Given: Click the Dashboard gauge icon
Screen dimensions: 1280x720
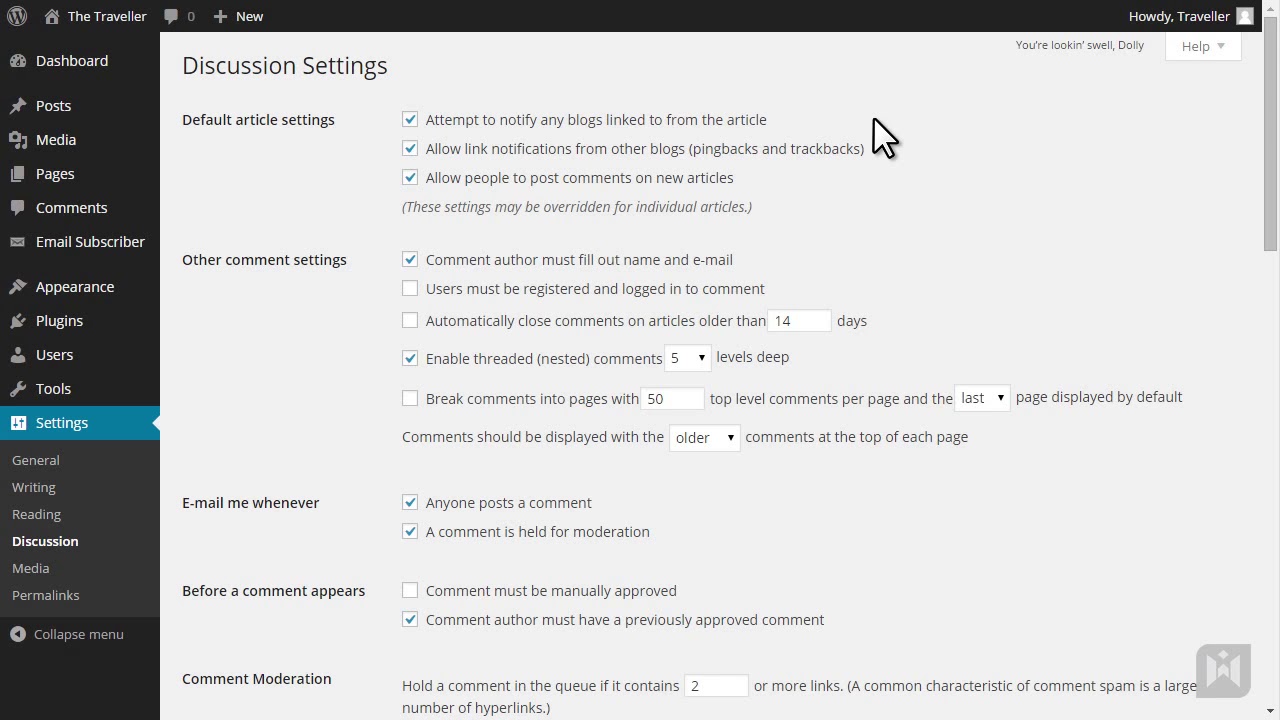Looking at the screenshot, I should (18, 61).
